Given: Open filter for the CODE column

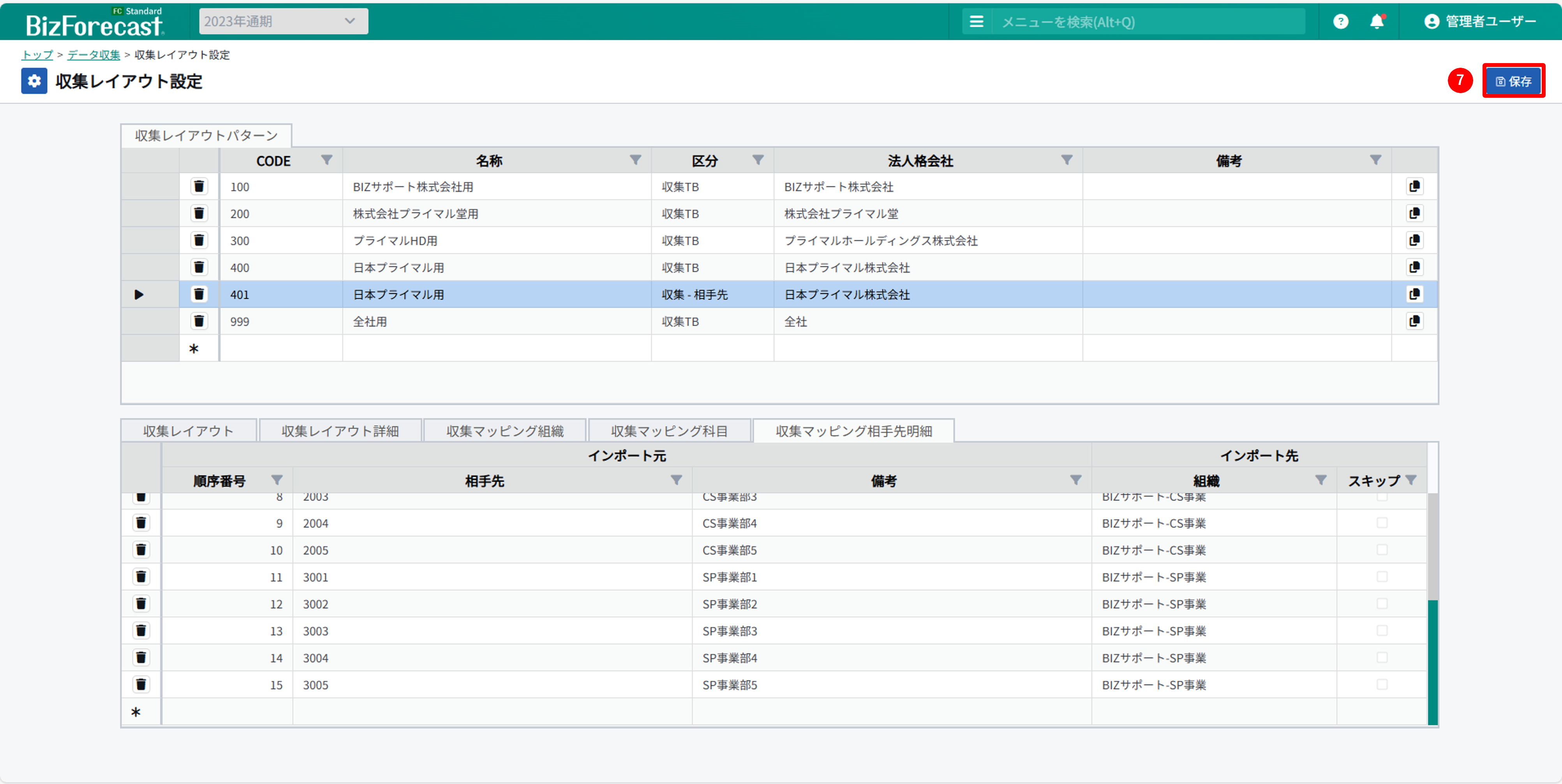Looking at the screenshot, I should (326, 160).
